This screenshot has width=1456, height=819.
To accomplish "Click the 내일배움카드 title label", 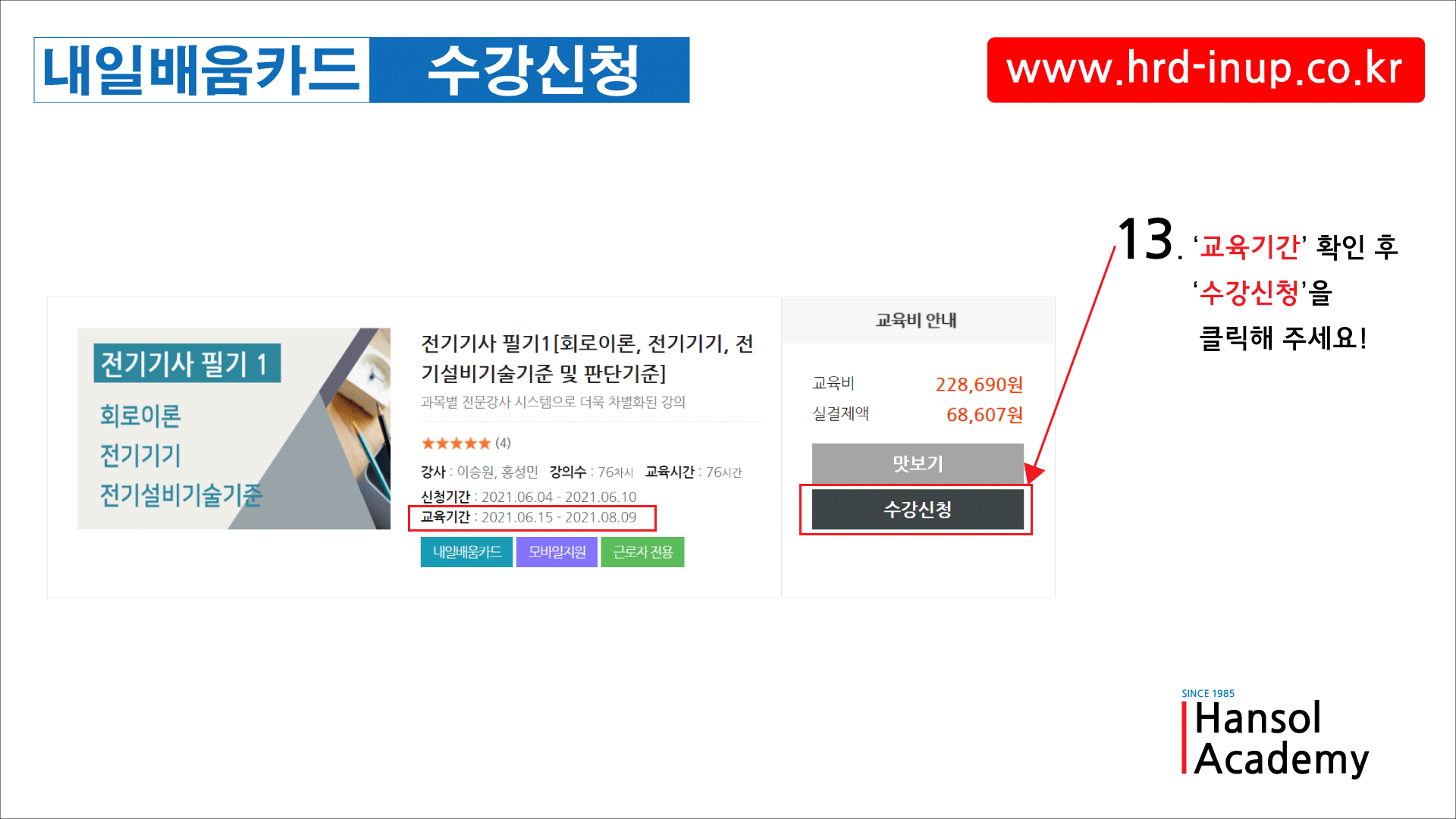I will click(202, 70).
